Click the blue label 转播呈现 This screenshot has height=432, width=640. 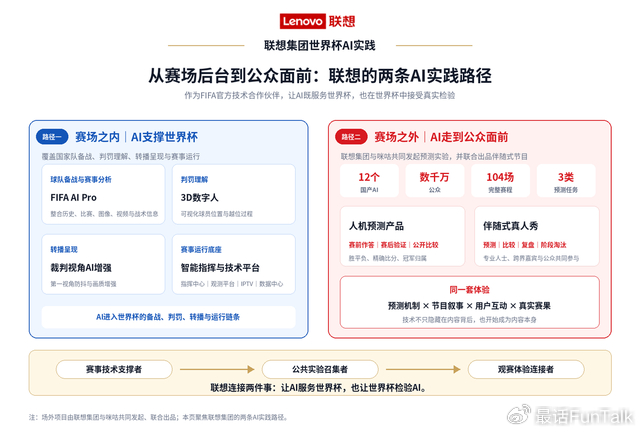click(x=64, y=249)
